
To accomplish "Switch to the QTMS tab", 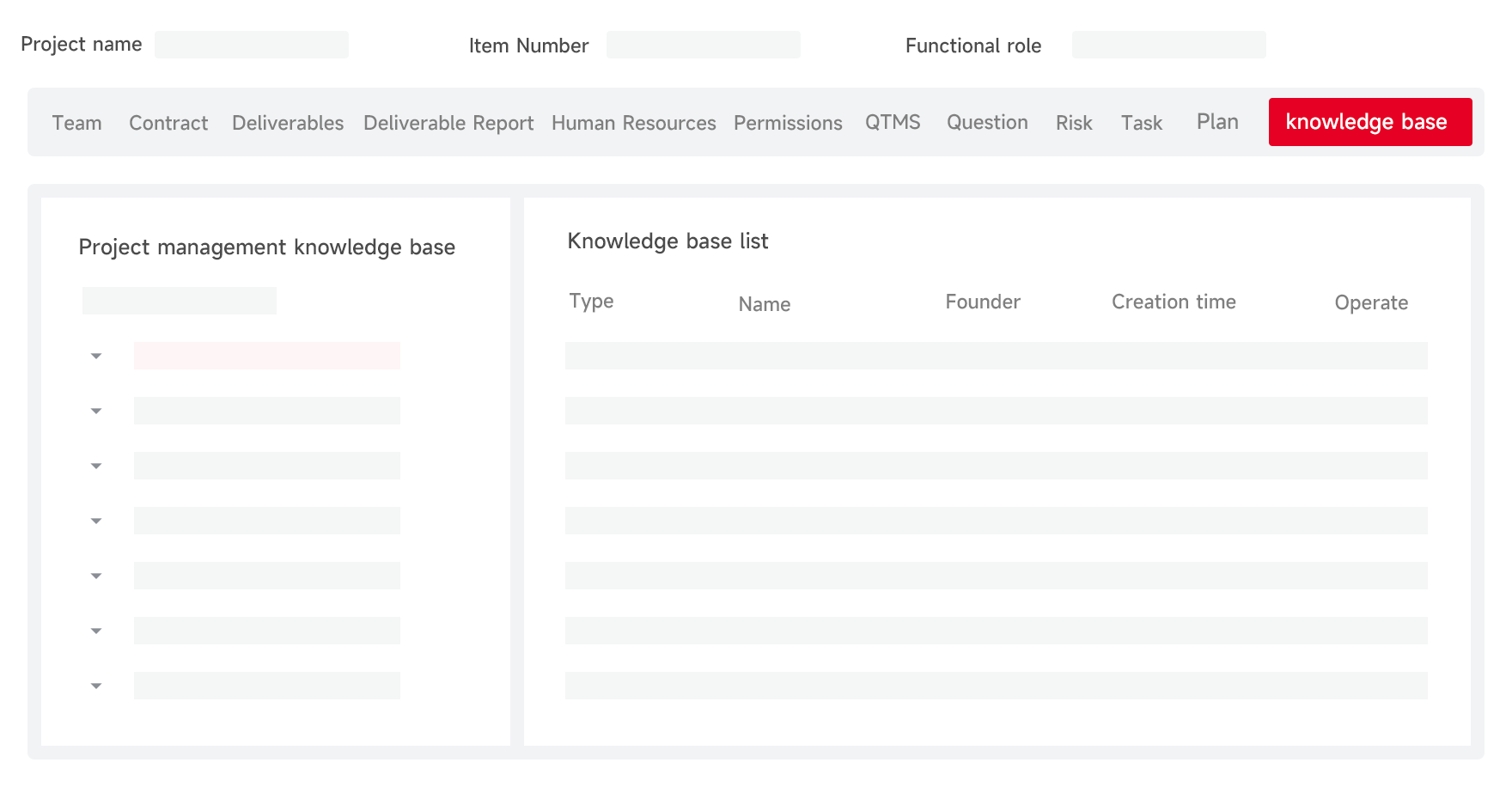I will [893, 122].
